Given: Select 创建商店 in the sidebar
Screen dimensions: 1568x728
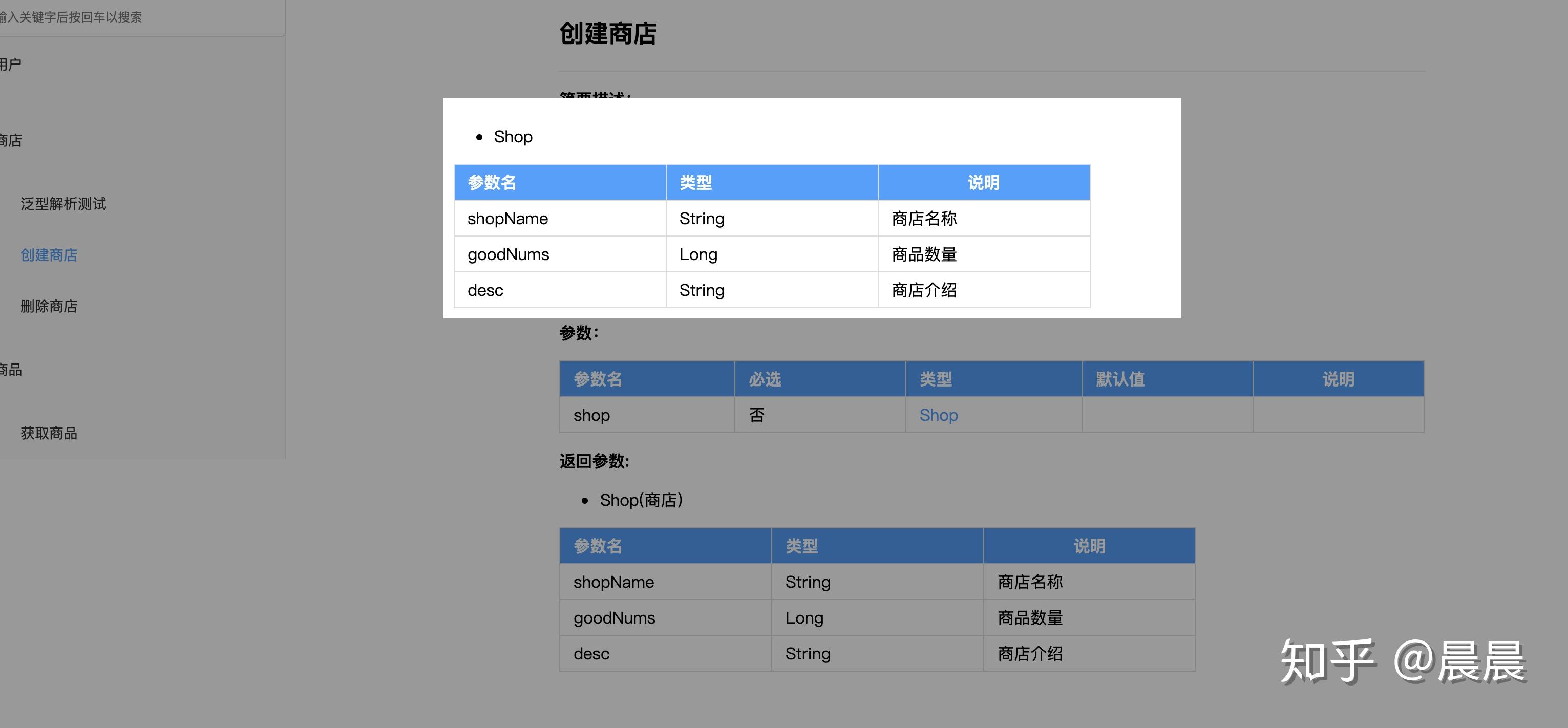Looking at the screenshot, I should pyautogui.click(x=49, y=255).
